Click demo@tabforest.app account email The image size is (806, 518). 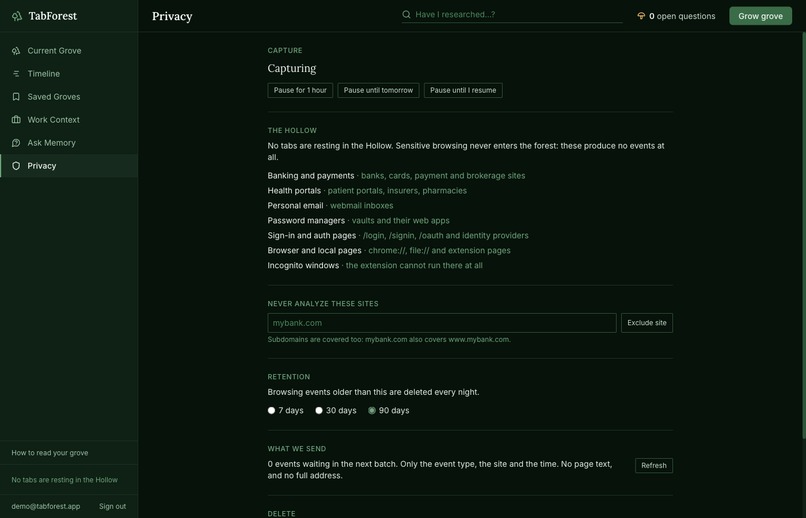pos(46,506)
